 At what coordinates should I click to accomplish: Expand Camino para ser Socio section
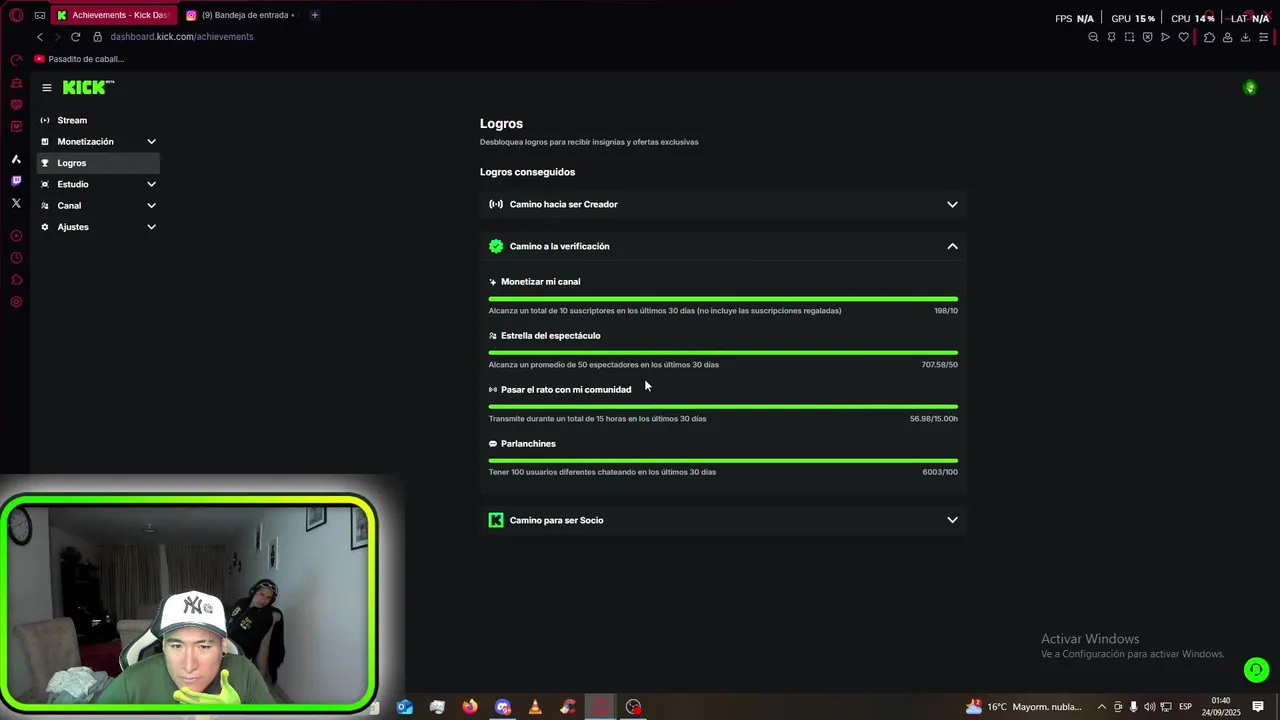pyautogui.click(x=723, y=520)
